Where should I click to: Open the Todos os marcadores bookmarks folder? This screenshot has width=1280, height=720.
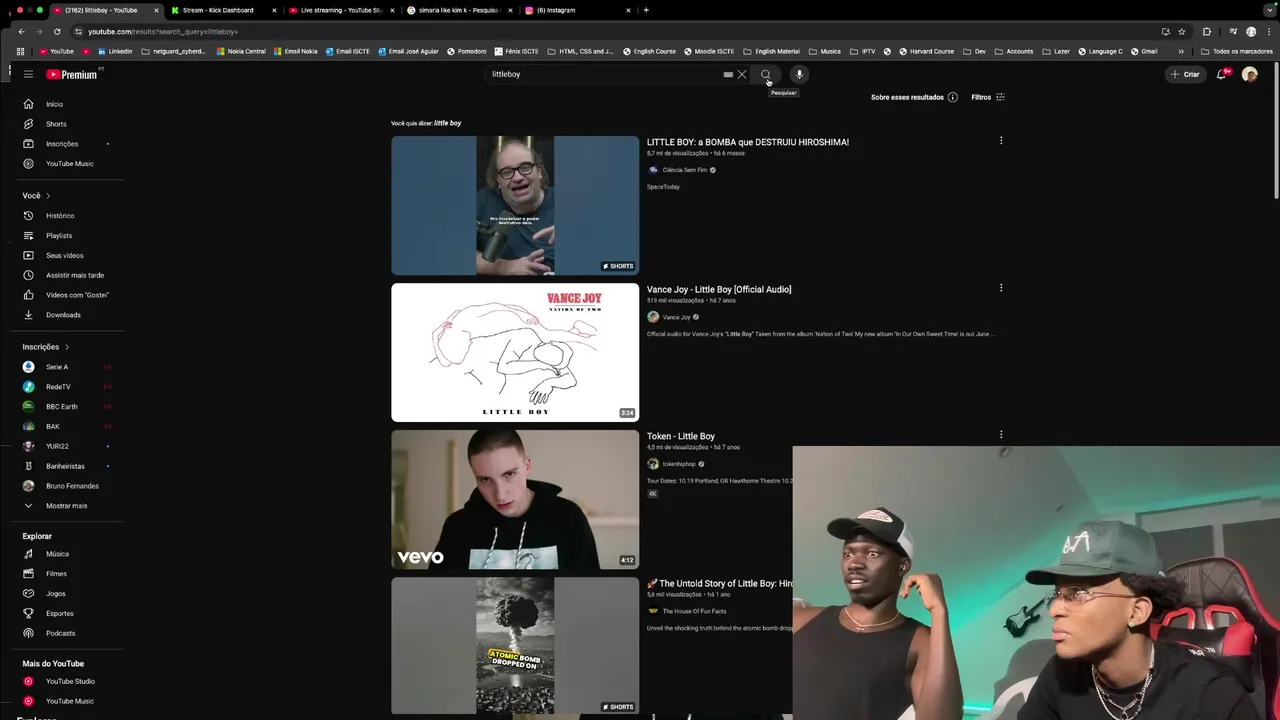click(x=1237, y=51)
